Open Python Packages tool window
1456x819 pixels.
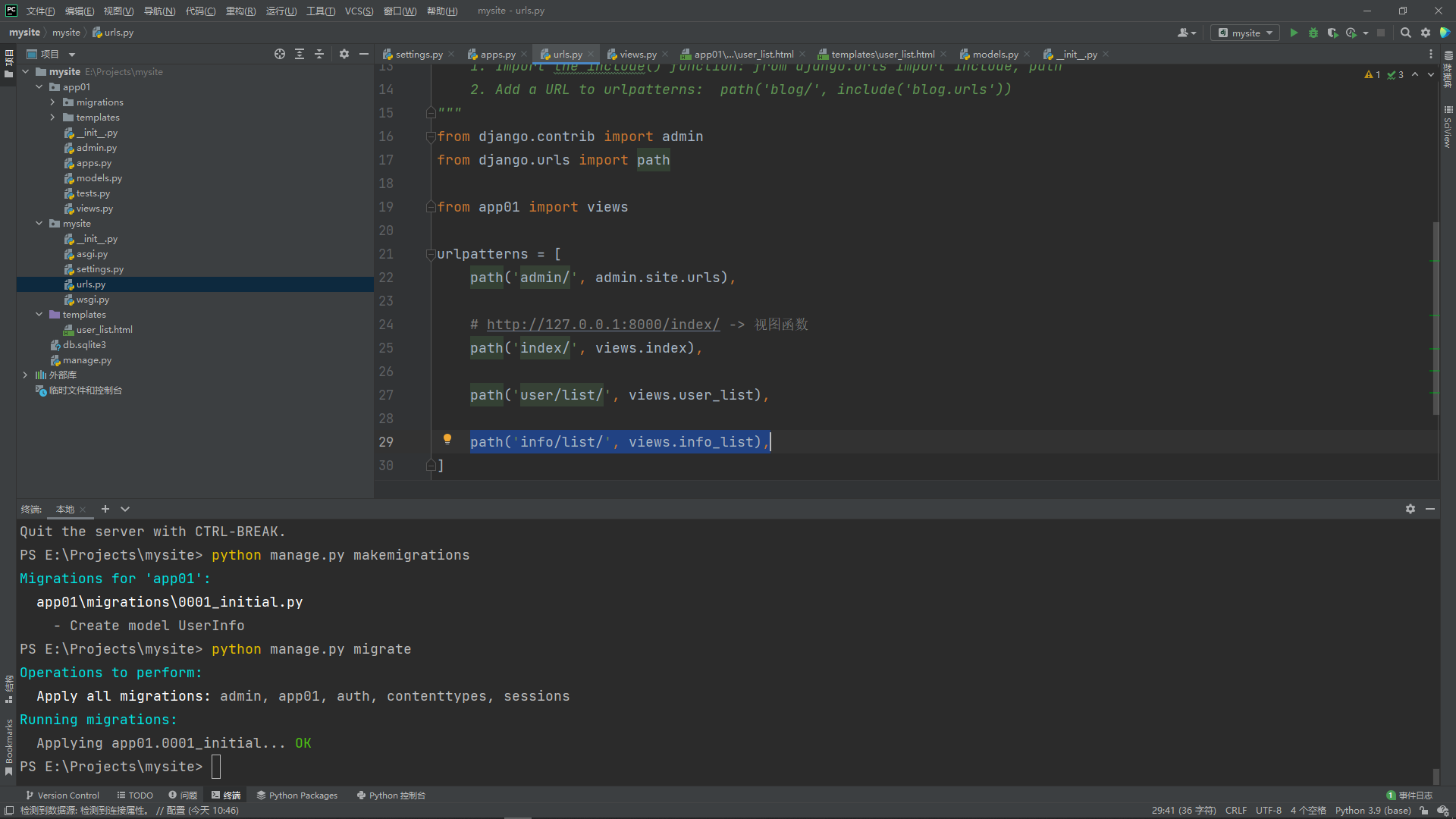pos(297,795)
